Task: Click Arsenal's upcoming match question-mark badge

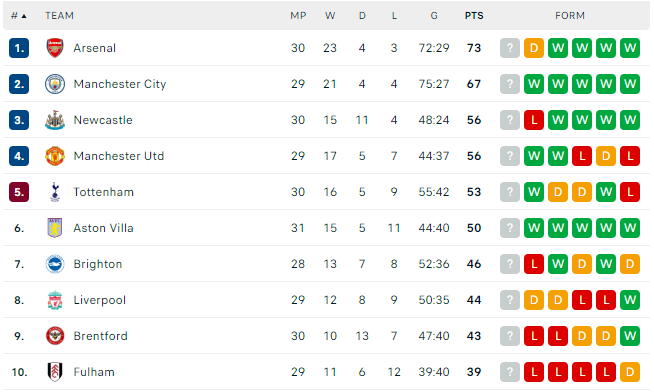Action: click(x=510, y=48)
